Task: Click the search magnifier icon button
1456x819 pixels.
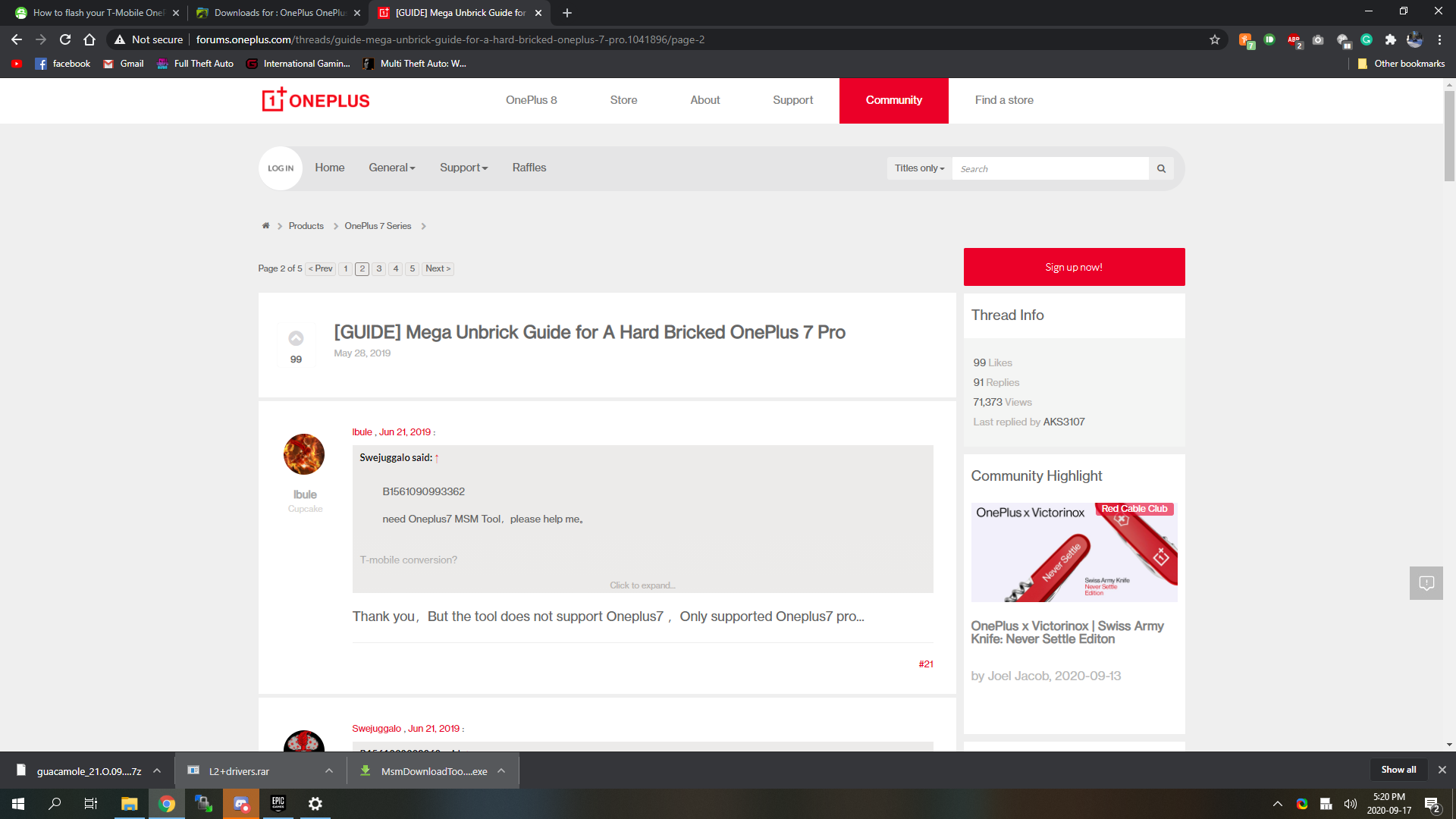Action: pos(1161,168)
